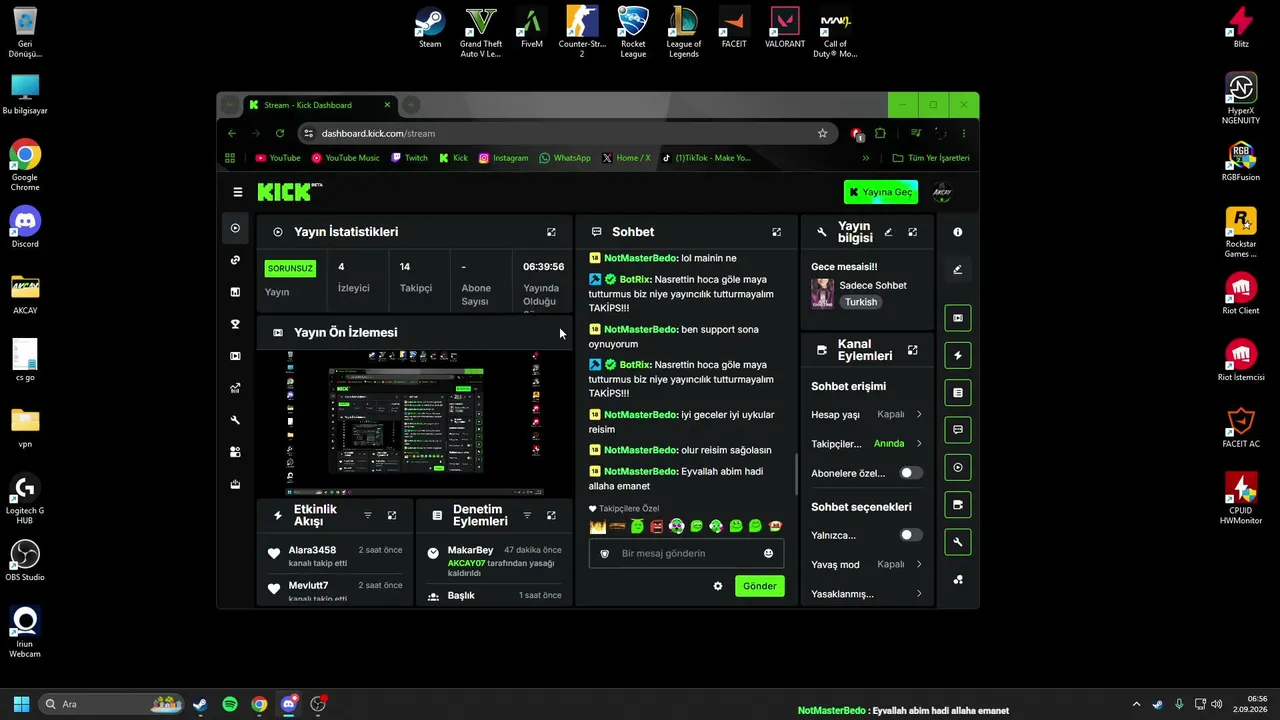Click the stream preview thumbnail
The width and height of the screenshot is (1280, 720).
point(414,422)
